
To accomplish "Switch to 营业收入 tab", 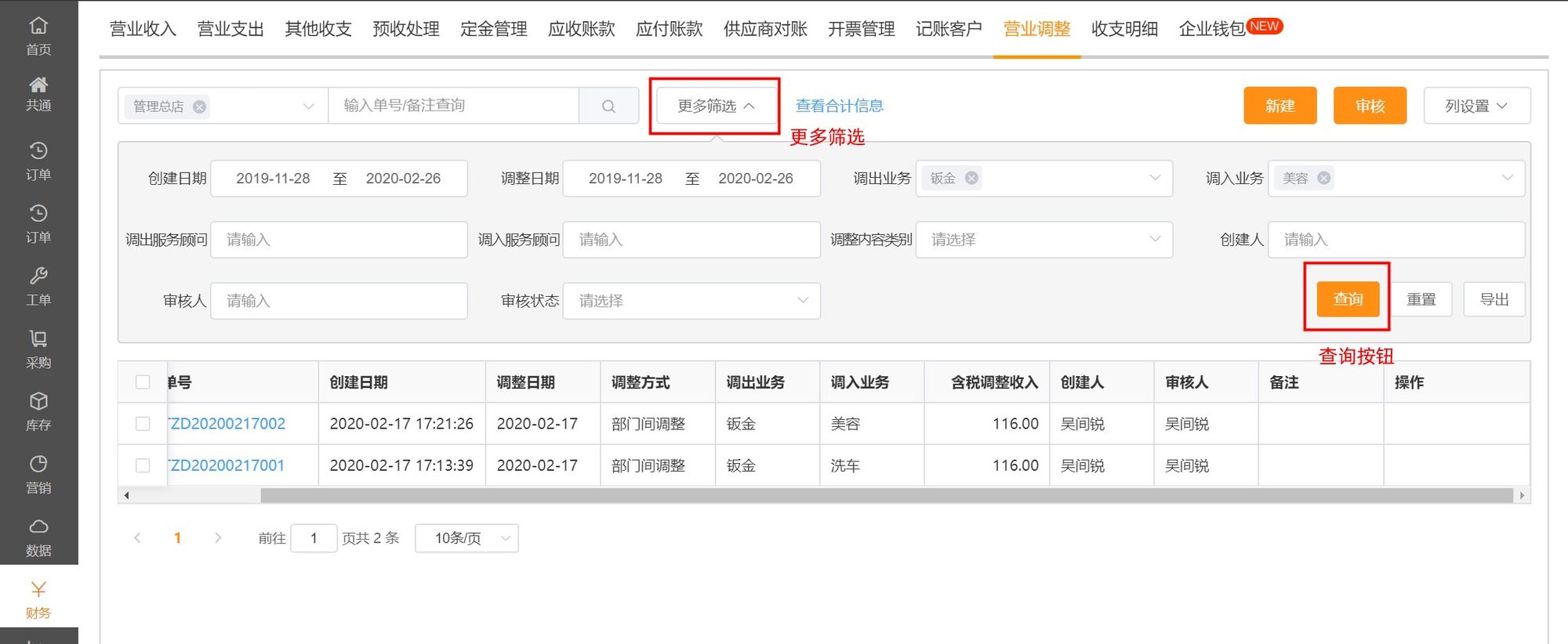I will pos(143,29).
